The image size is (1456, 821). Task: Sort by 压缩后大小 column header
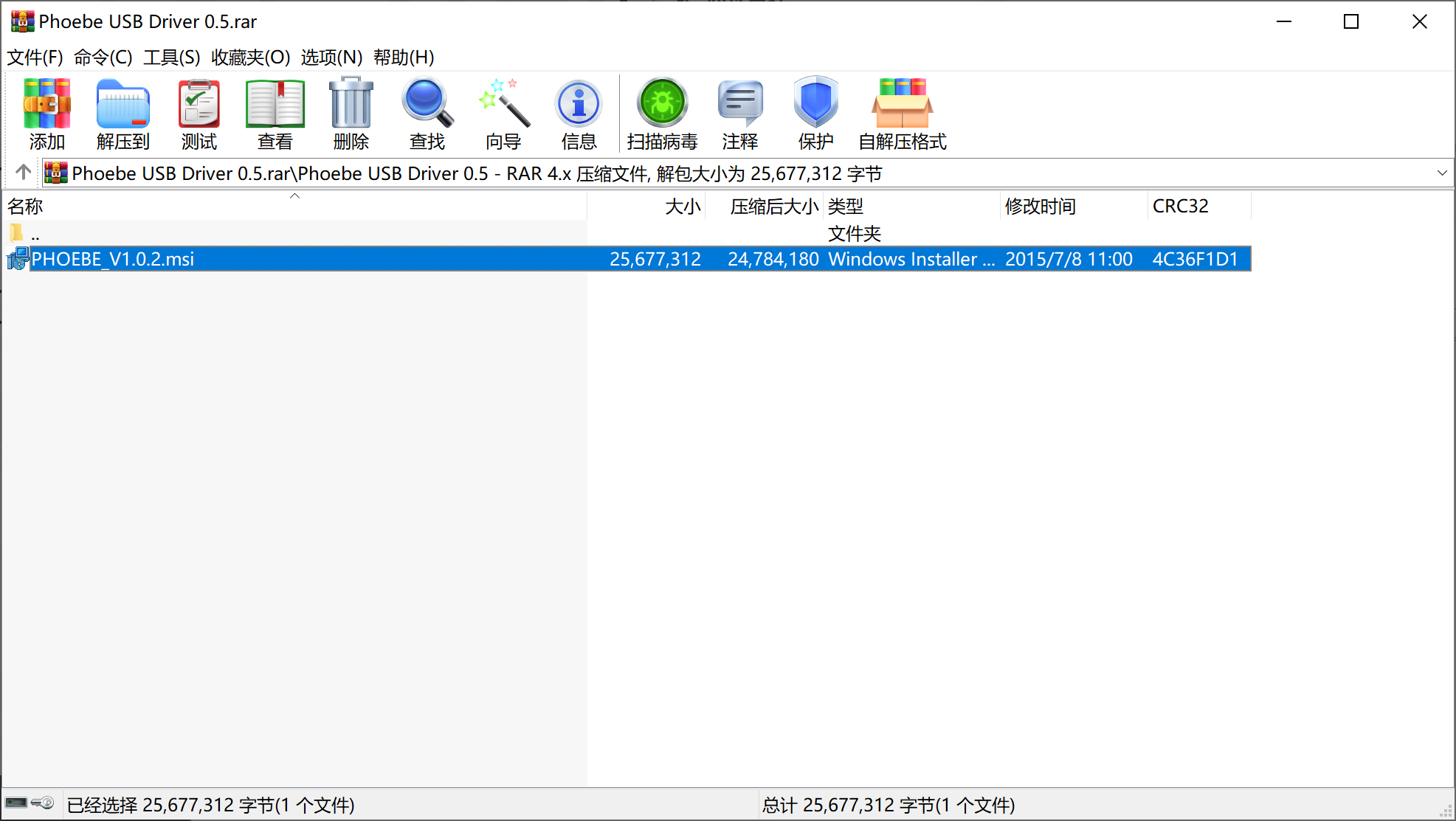pyautogui.click(x=765, y=206)
